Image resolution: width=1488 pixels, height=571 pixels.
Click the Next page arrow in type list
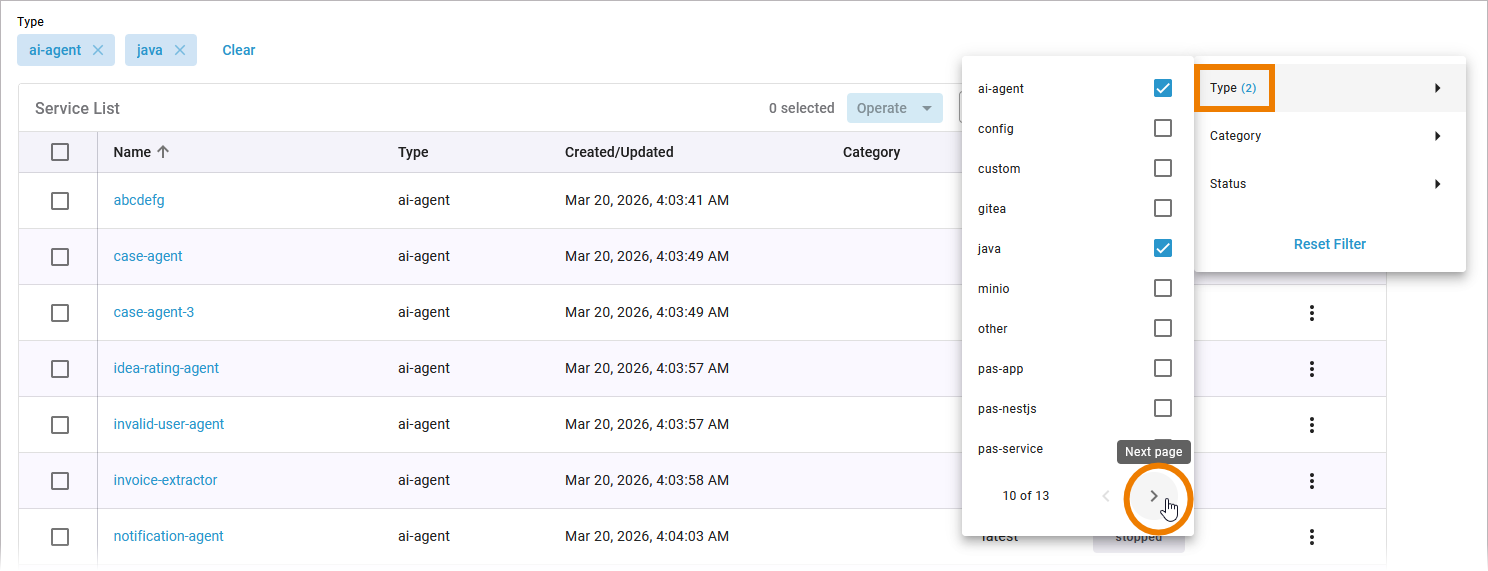pos(1154,496)
